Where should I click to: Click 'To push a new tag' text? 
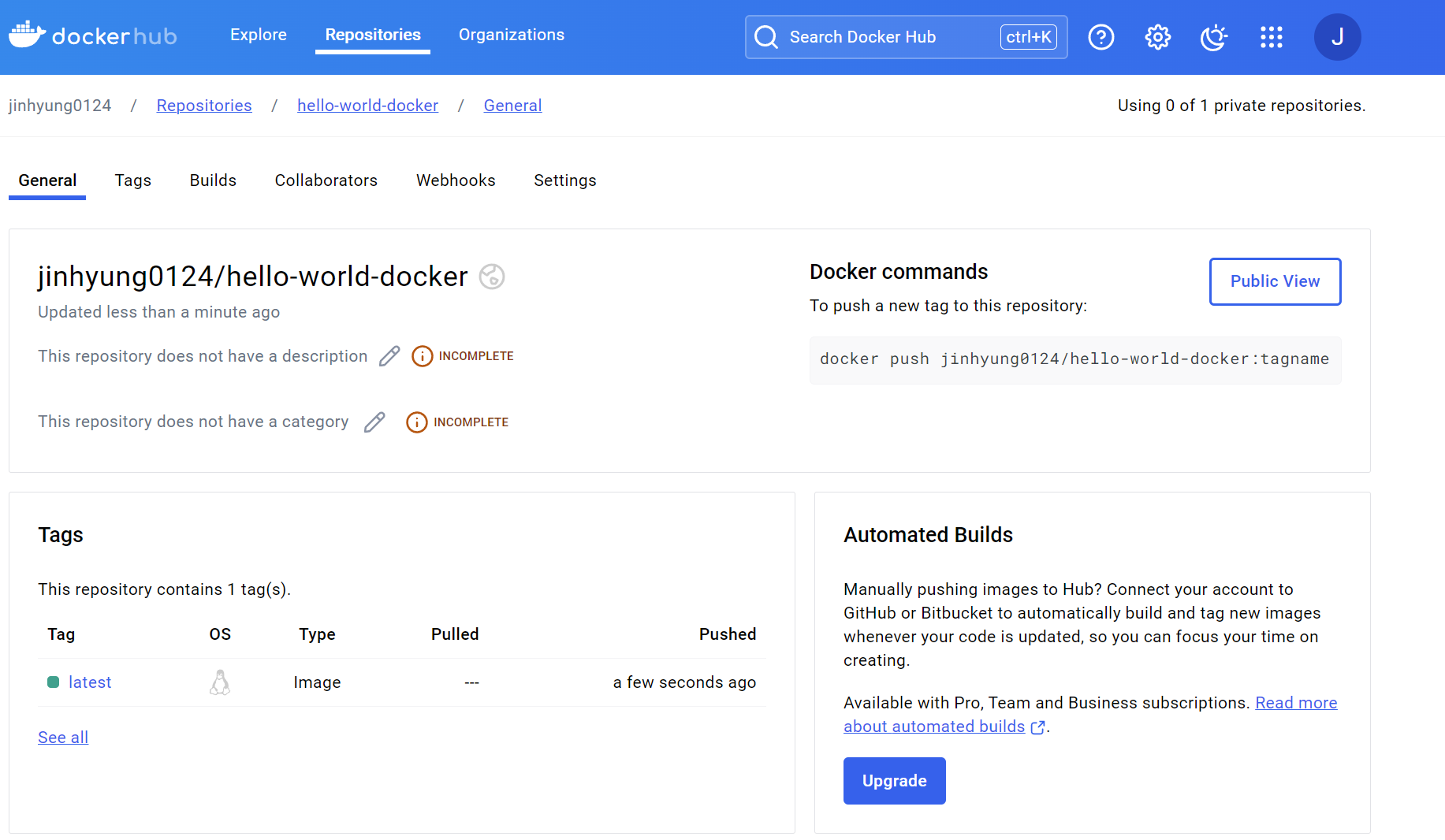948,306
